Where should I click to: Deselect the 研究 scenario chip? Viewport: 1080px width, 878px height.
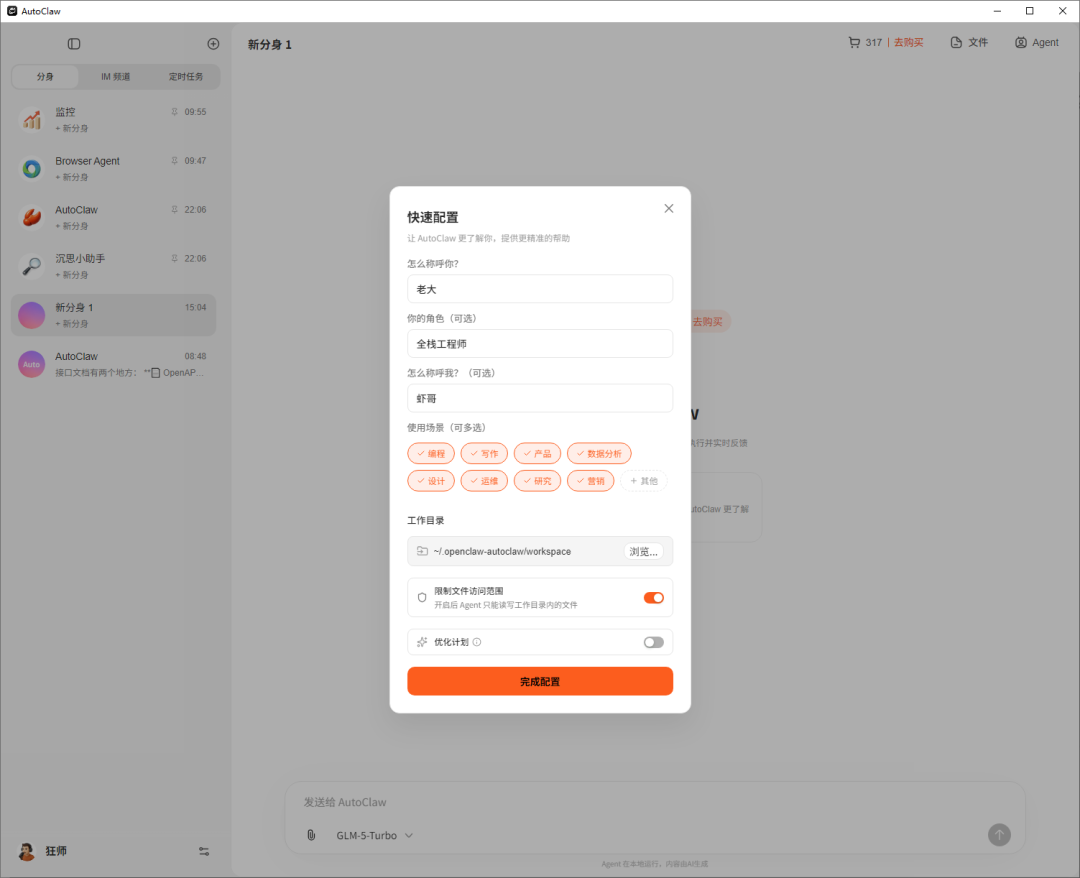tap(537, 481)
